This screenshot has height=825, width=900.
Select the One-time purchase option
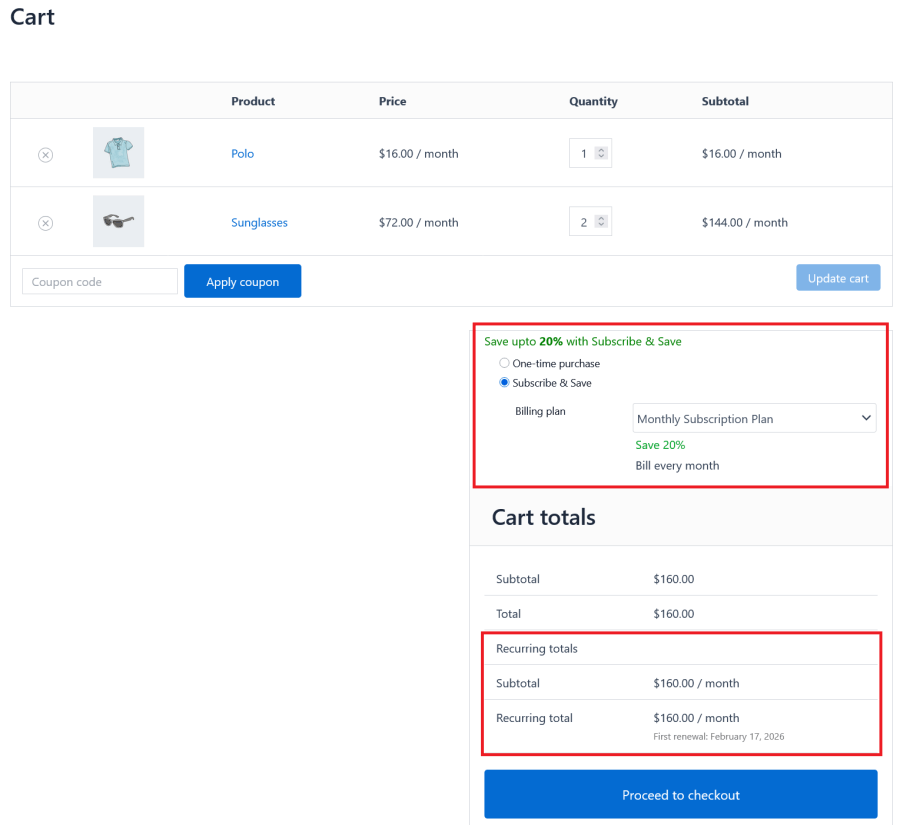pos(504,363)
